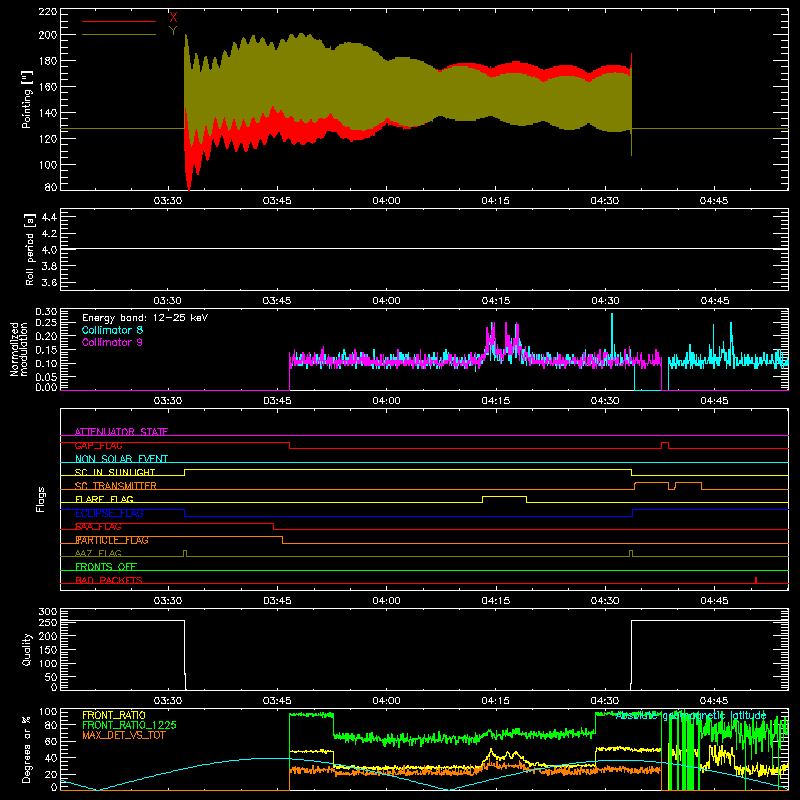This screenshot has width=800, height=800.
Task: Click the SC_IN_SUNLIGHT flag label
Action: click(x=115, y=472)
